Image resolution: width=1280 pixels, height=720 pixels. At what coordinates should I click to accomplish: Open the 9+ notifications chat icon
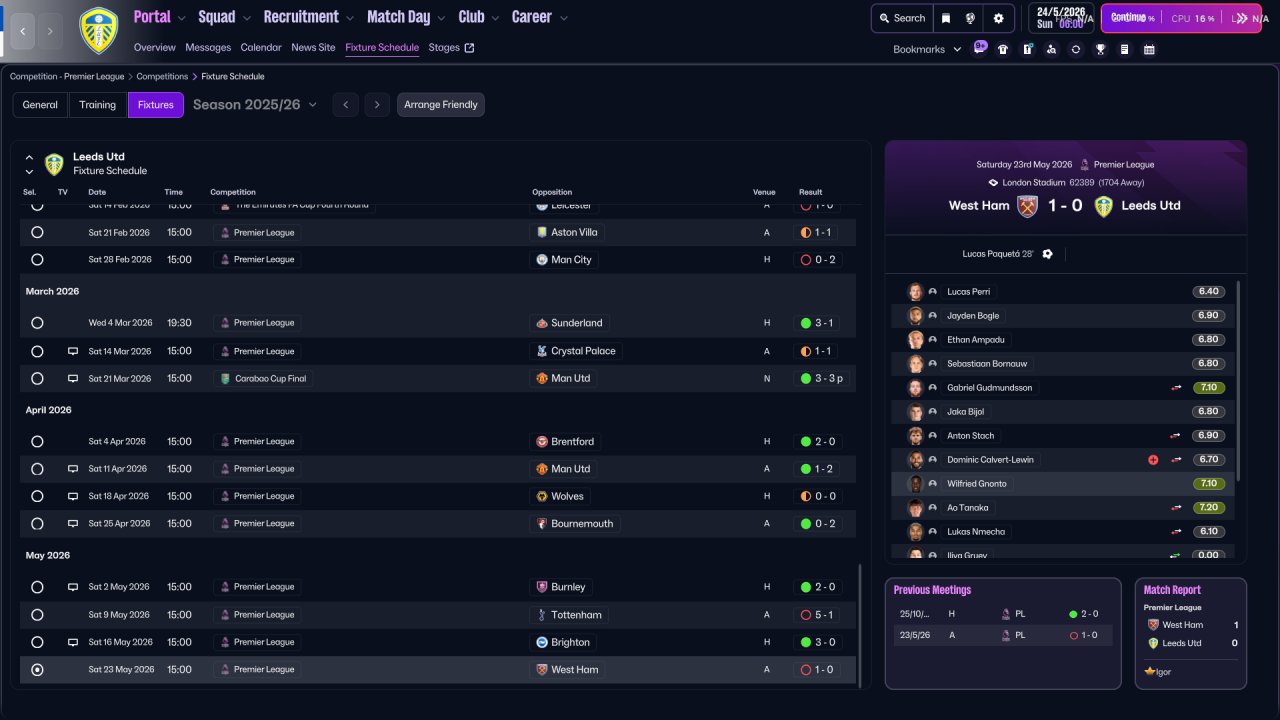(980, 48)
